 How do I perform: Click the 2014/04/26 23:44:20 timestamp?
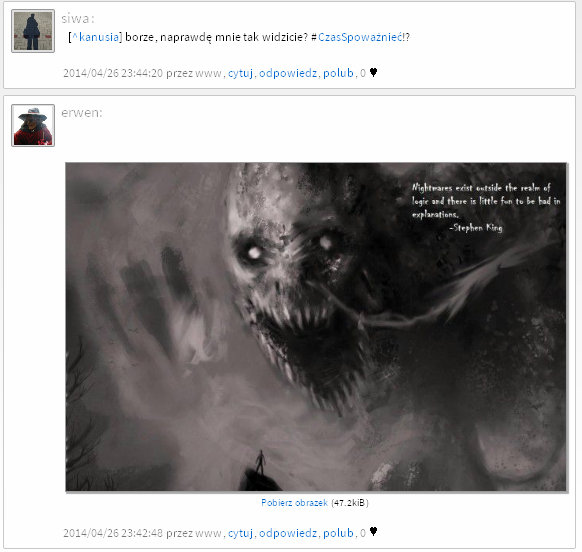tap(113, 73)
